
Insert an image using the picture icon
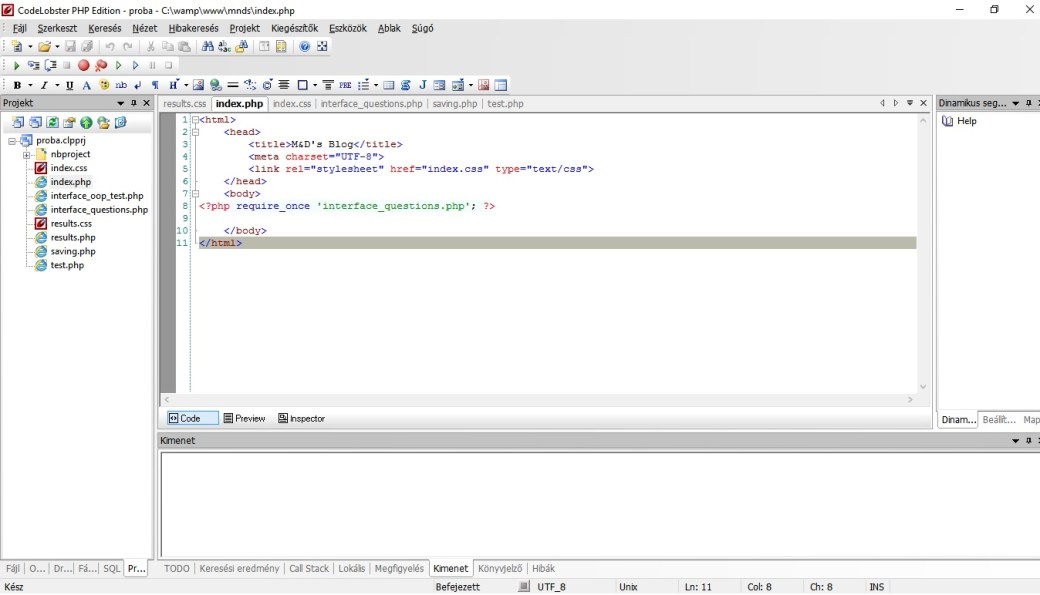point(198,86)
